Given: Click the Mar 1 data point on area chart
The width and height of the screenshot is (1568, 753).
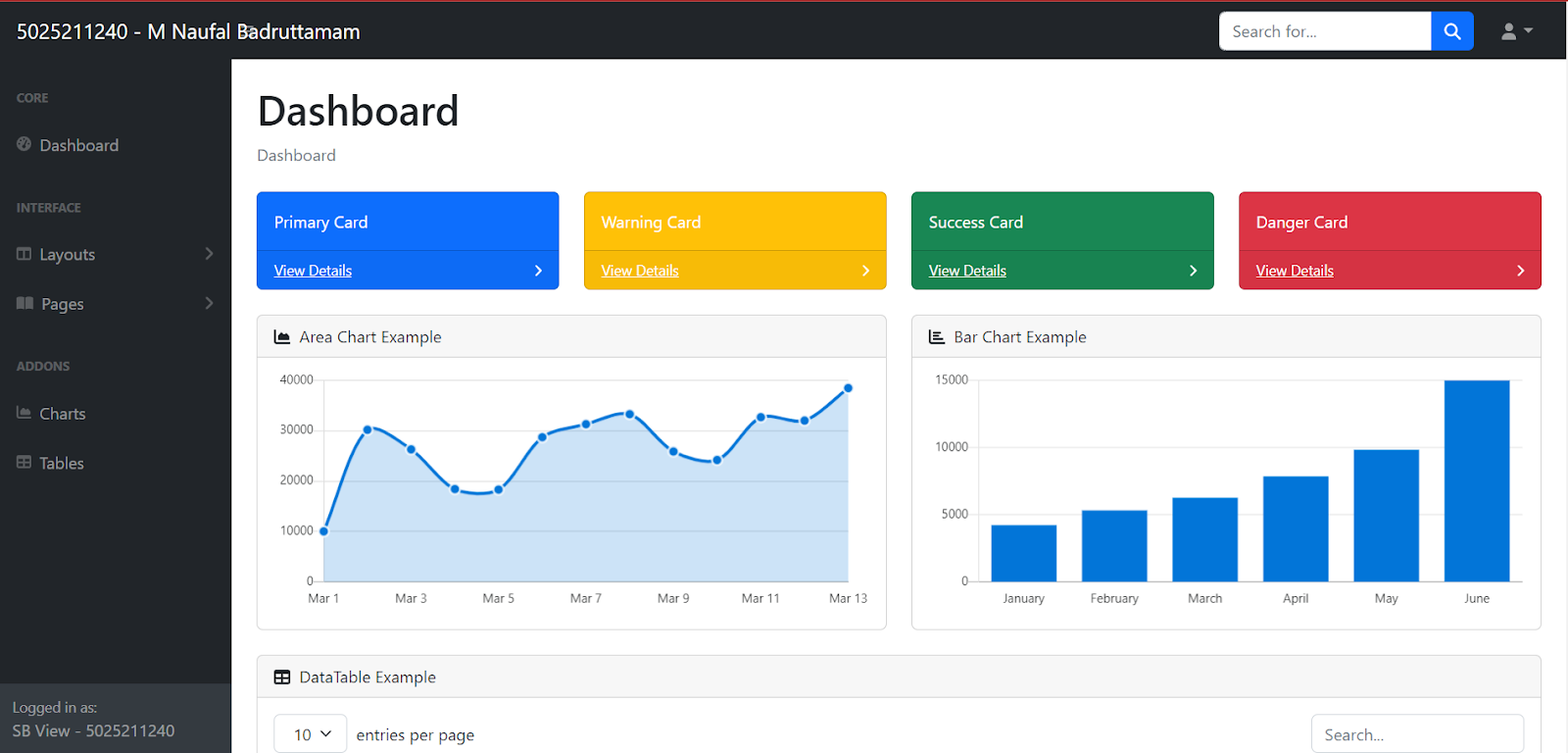Looking at the screenshot, I should (323, 531).
